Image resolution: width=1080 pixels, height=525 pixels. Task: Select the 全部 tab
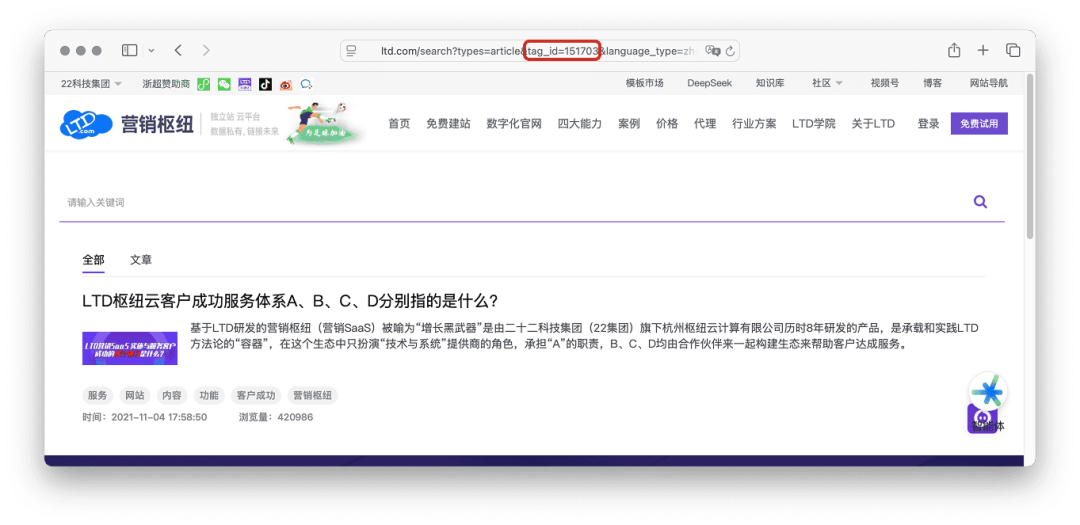[93, 260]
